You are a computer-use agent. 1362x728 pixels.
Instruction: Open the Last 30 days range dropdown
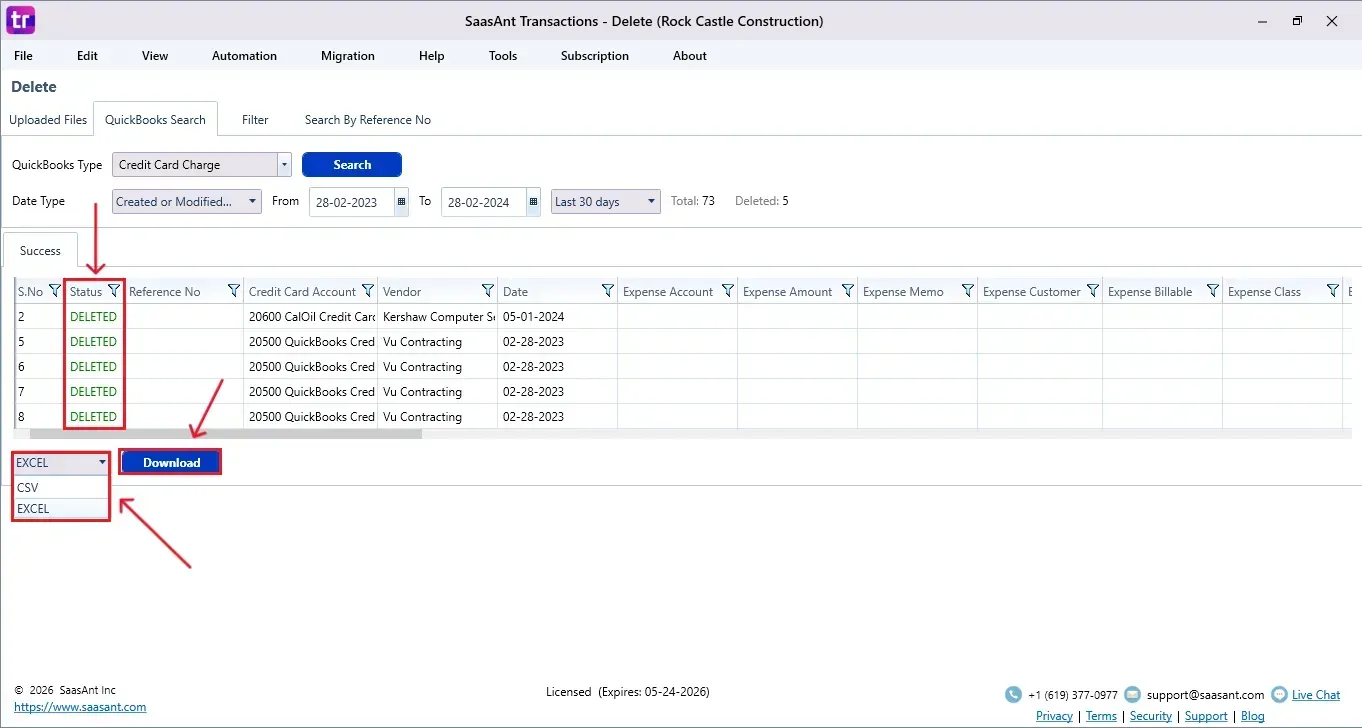coord(606,201)
